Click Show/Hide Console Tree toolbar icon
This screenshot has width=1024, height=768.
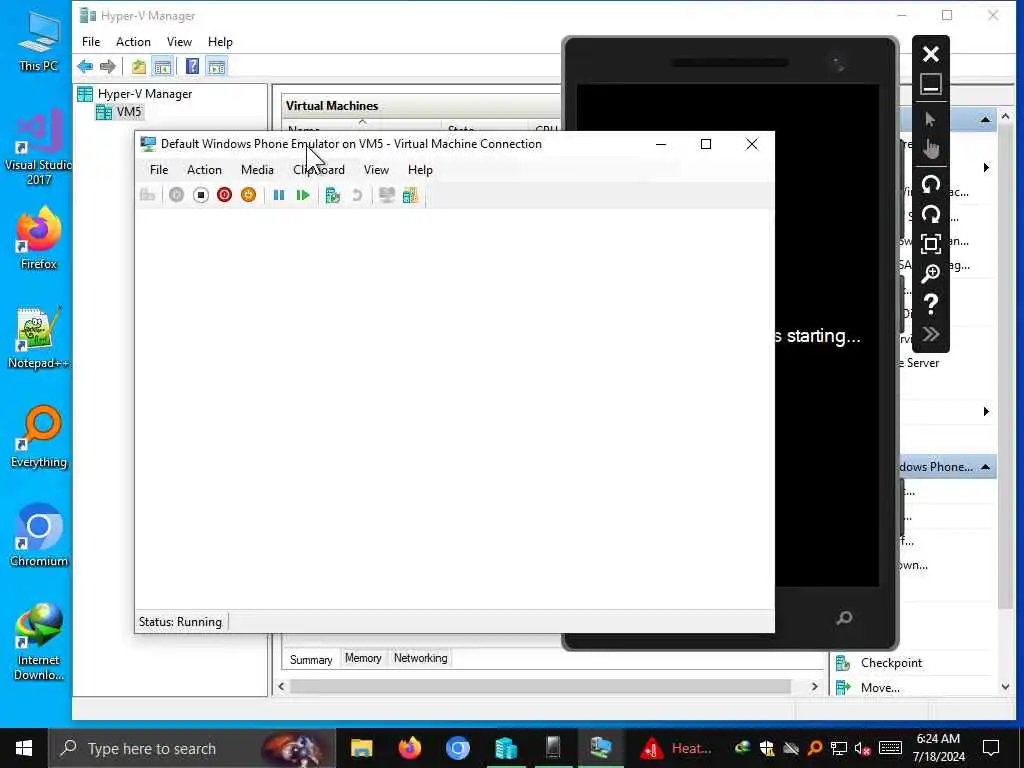163,67
